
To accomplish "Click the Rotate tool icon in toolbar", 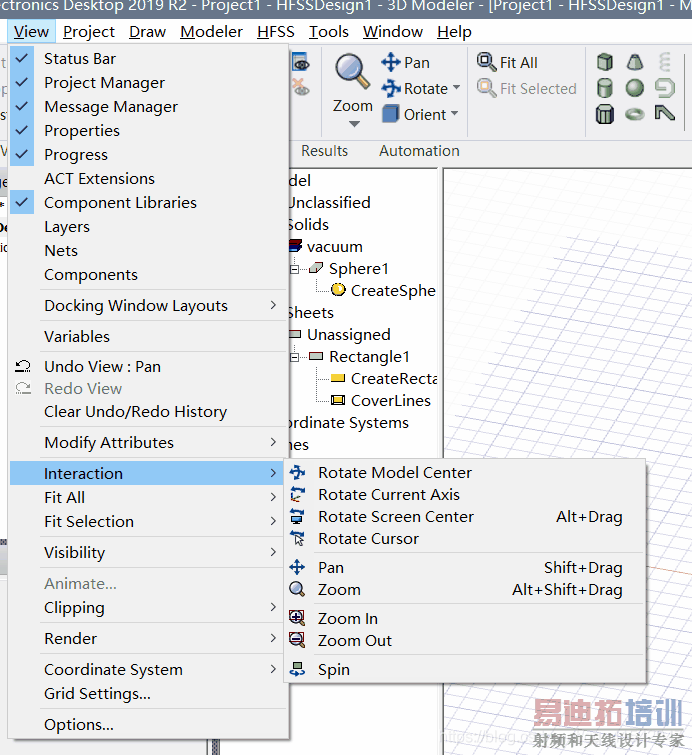I will [391, 88].
